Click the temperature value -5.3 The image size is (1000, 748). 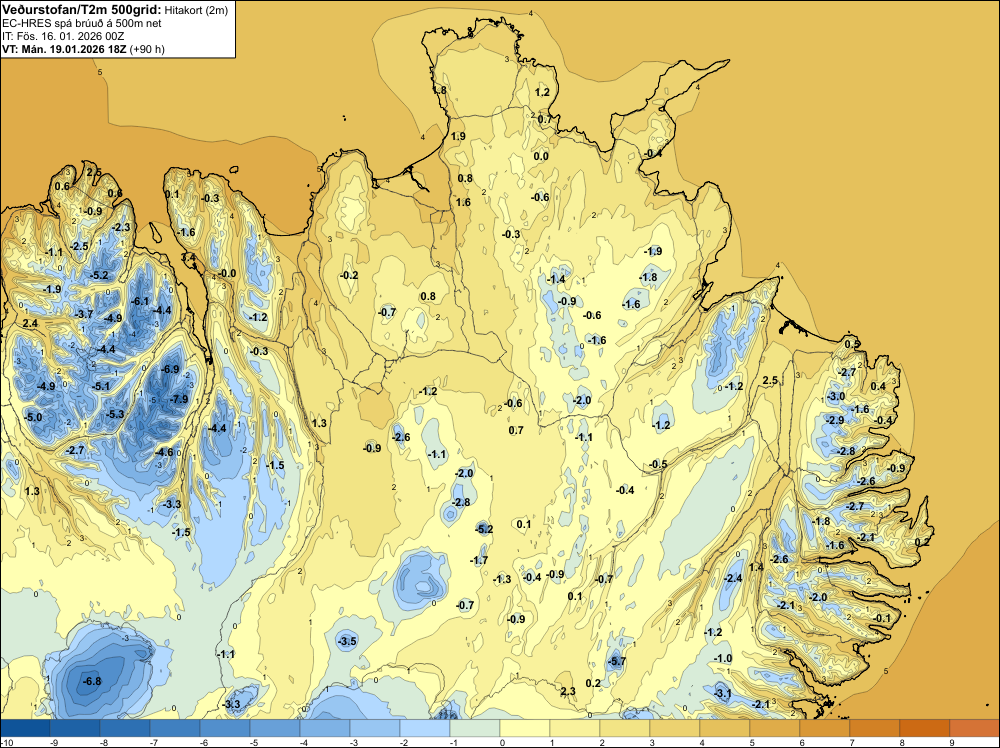(x=115, y=414)
